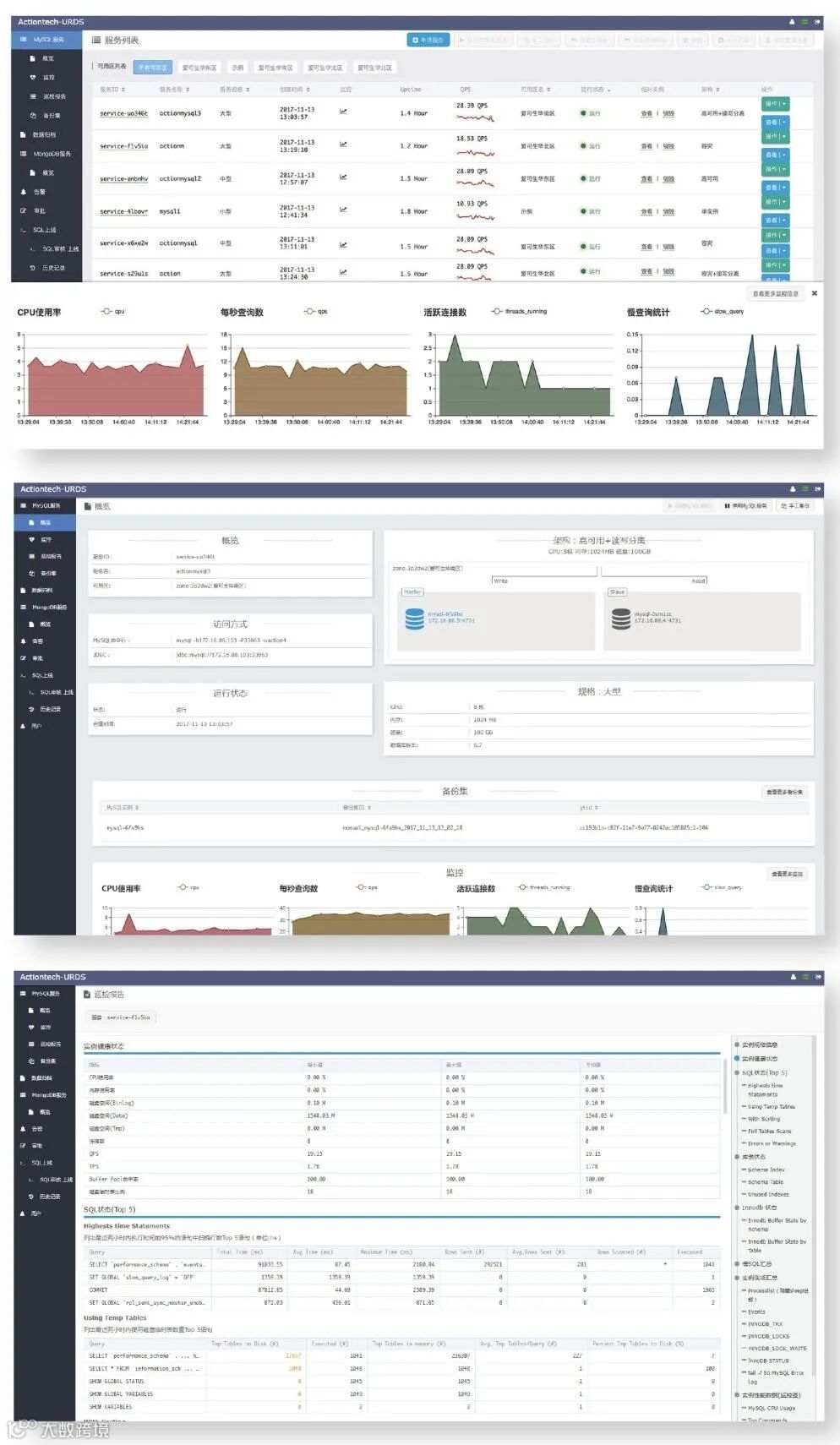Viewport: 840px width, 1445px height.
Task: Click the 告警 bell icon in service list sidebar
Action: (x=24, y=192)
